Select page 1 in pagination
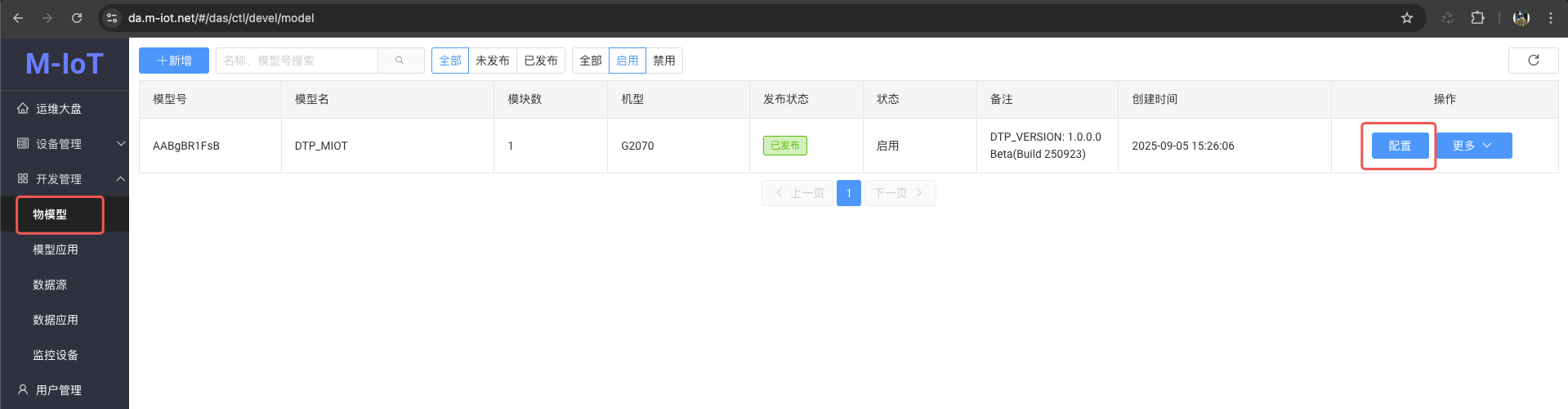 click(x=848, y=193)
